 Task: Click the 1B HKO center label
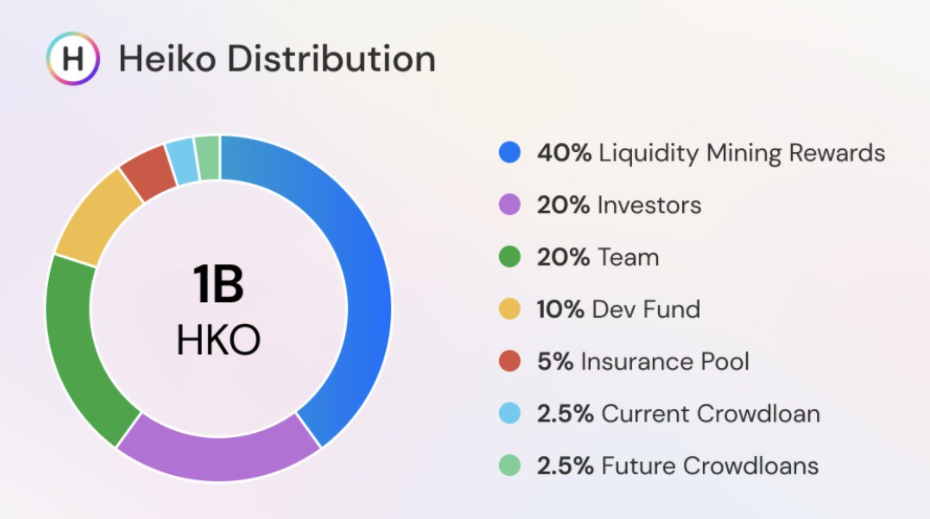coord(218,310)
